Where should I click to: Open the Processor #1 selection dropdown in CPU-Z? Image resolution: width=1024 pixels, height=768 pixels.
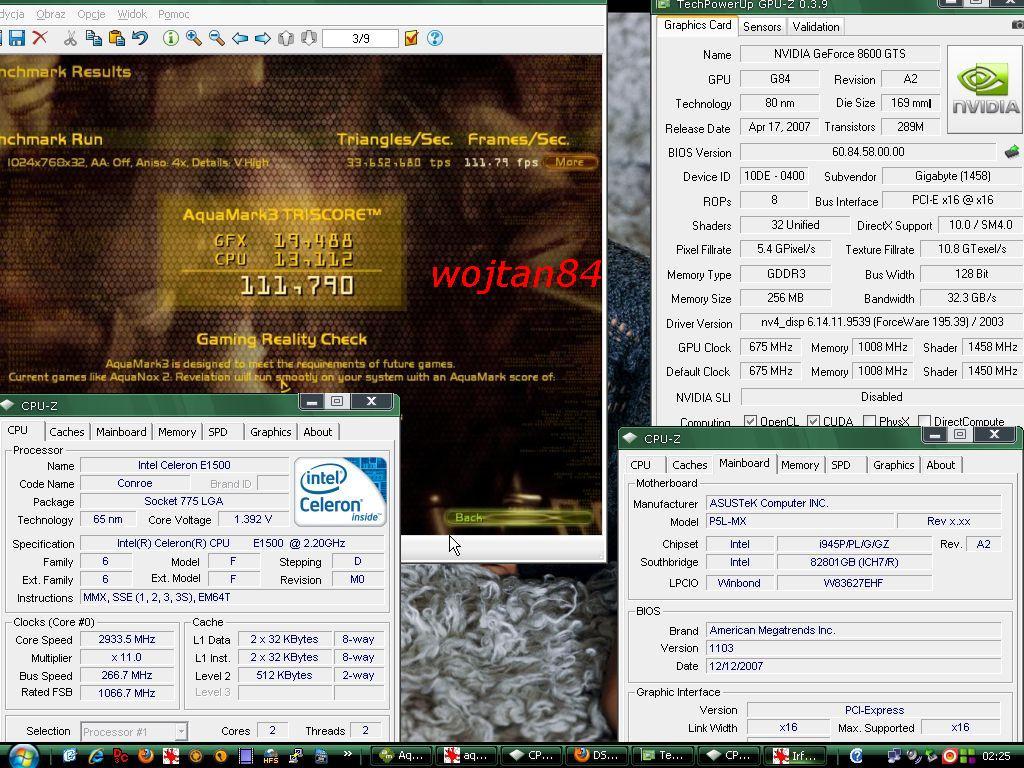tap(134, 731)
